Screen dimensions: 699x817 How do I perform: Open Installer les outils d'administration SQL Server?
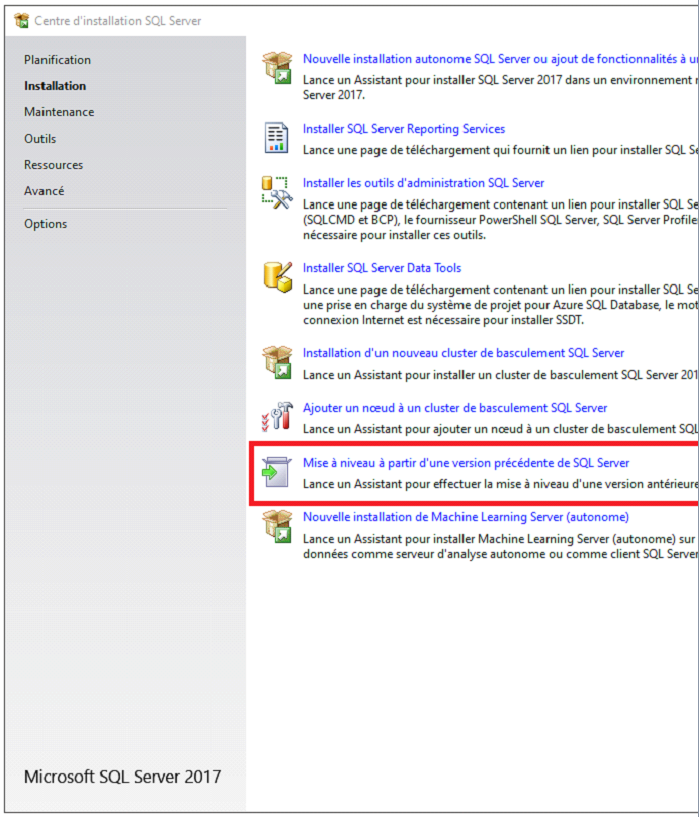tap(423, 183)
